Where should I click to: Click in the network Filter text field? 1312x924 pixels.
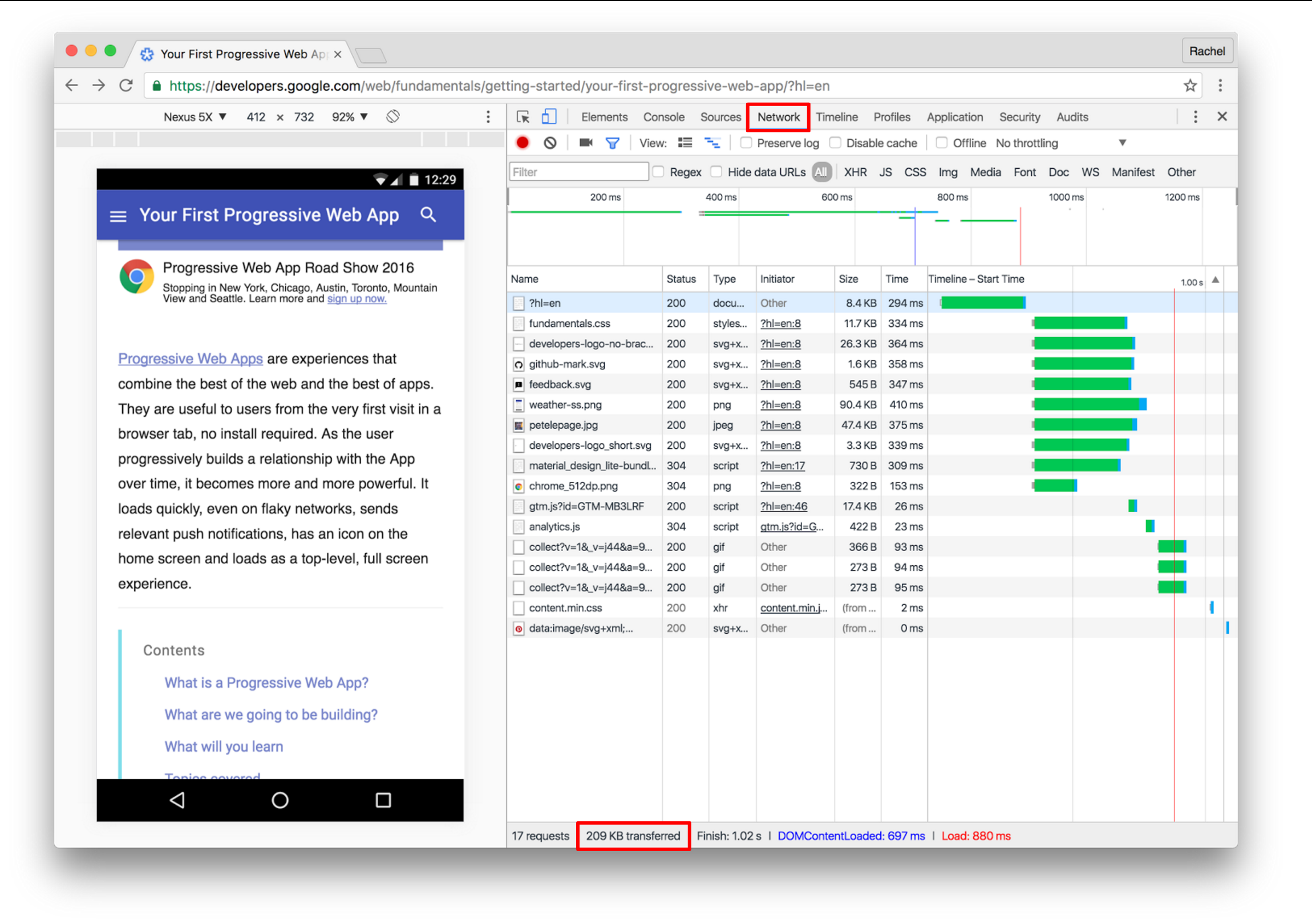click(578, 172)
